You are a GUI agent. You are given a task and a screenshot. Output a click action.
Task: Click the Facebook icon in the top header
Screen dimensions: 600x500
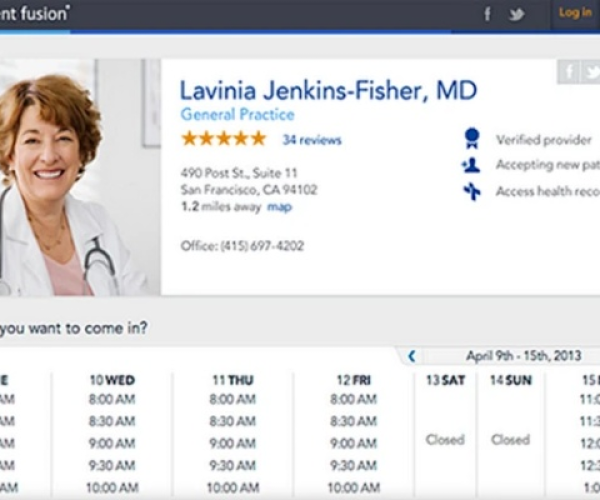(488, 14)
